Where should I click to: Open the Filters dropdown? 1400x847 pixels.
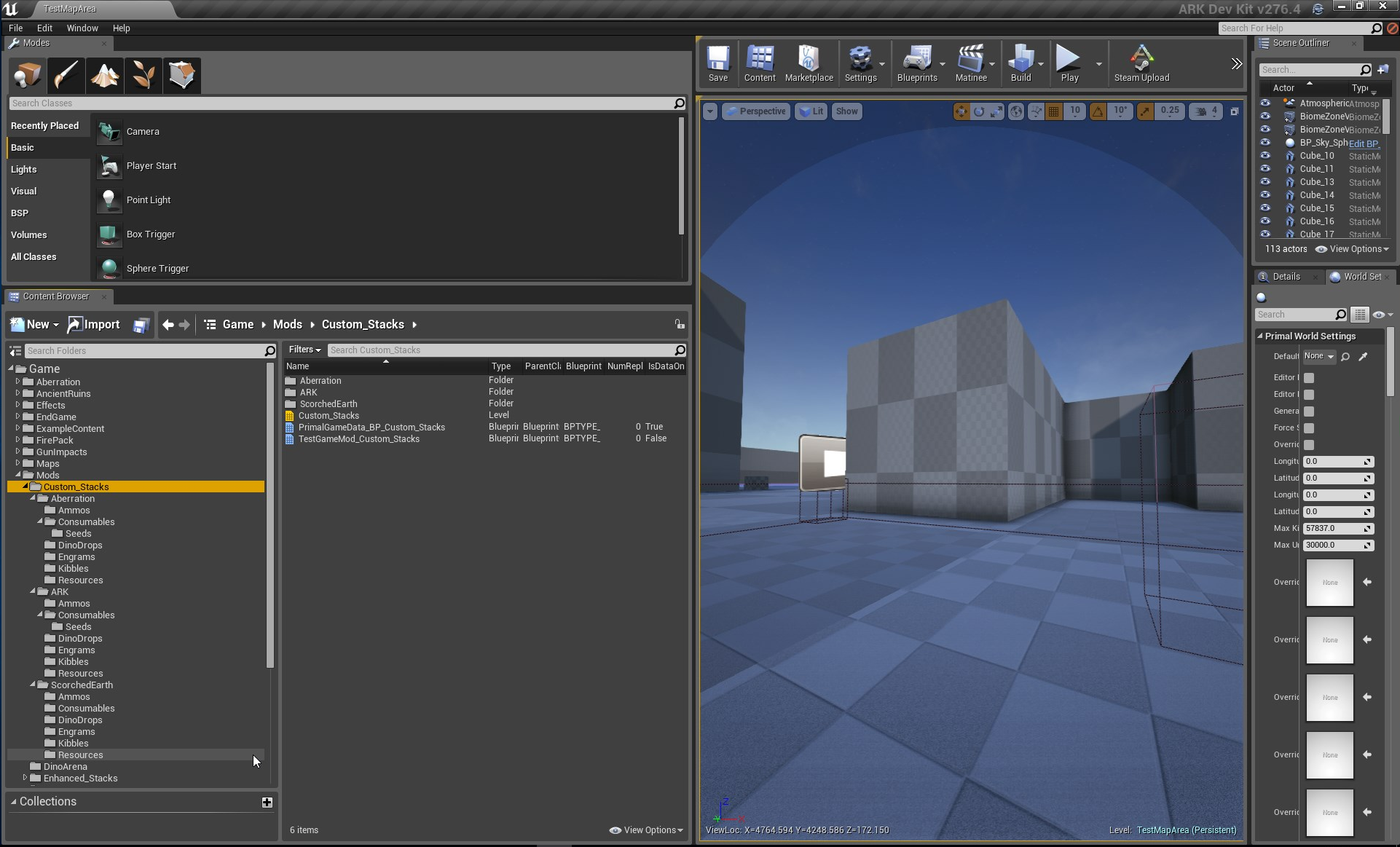(304, 350)
